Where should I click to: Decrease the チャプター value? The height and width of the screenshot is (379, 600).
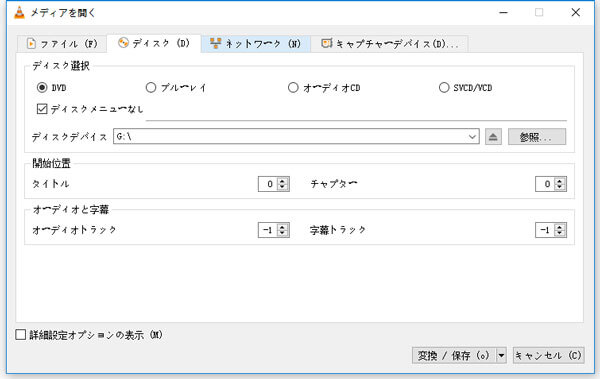click(x=560, y=187)
